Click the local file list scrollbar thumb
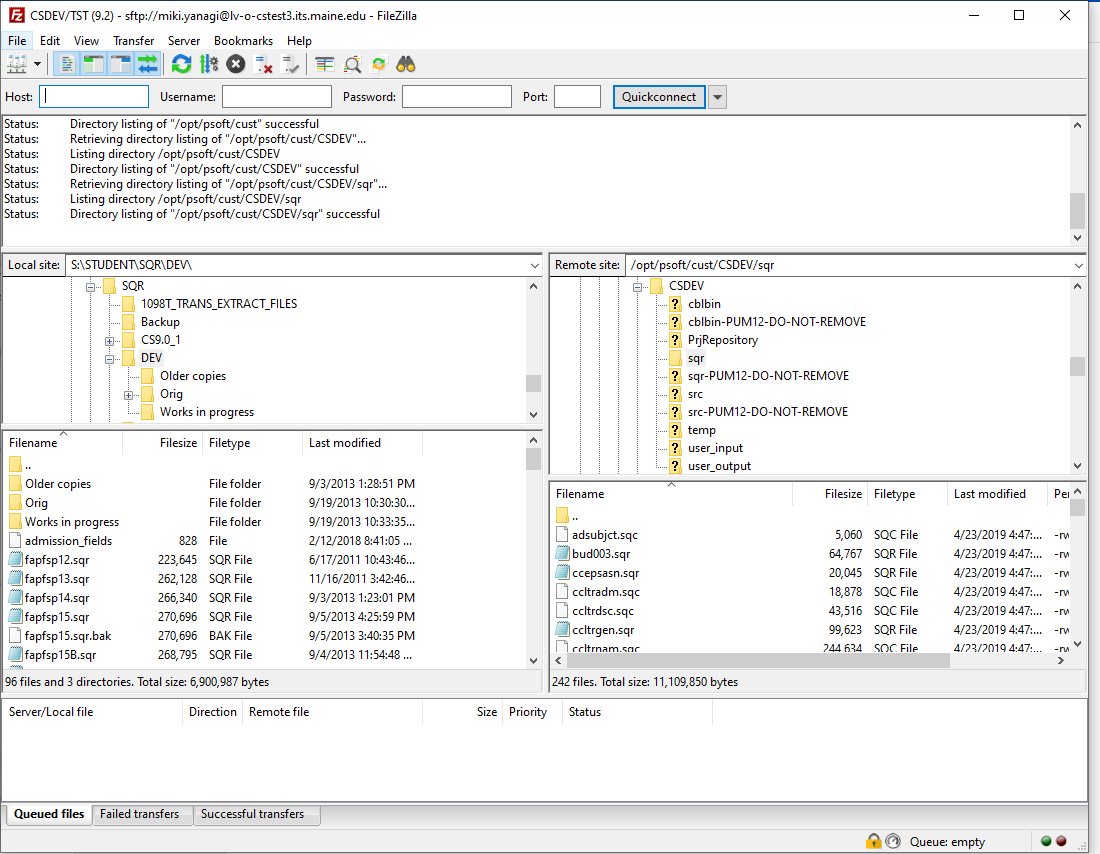 (x=533, y=460)
